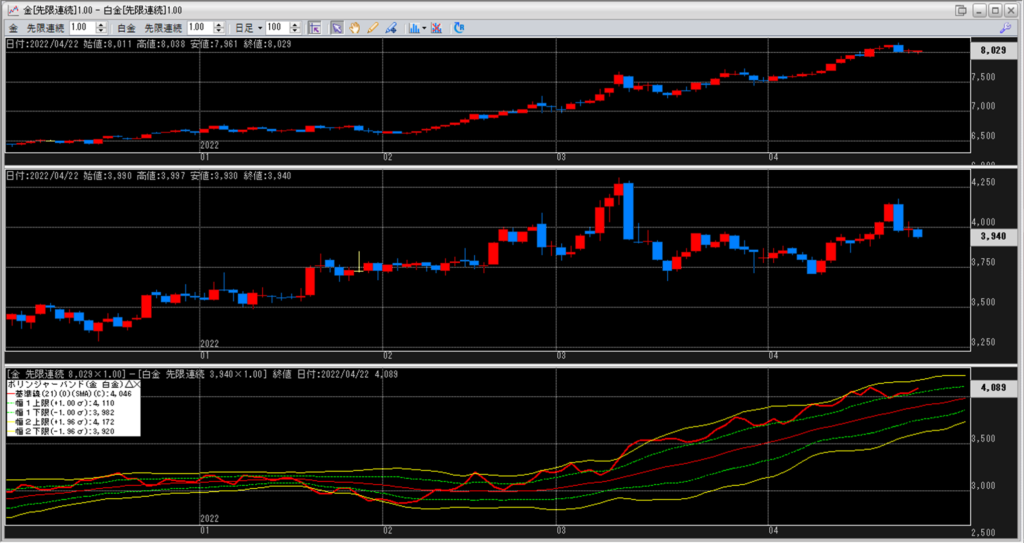Click the 金 symbol label in toolbar
Screen dimensions: 1024x543
tap(13, 27)
